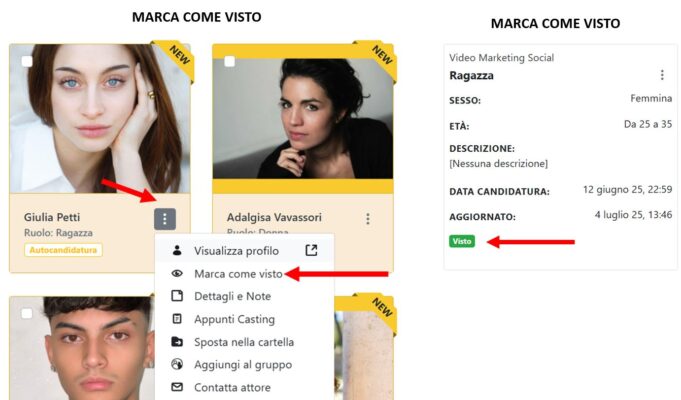This screenshot has width=681, height=400.
Task: Open the external link icon beside Visualizza profilo
Action: (x=311, y=250)
